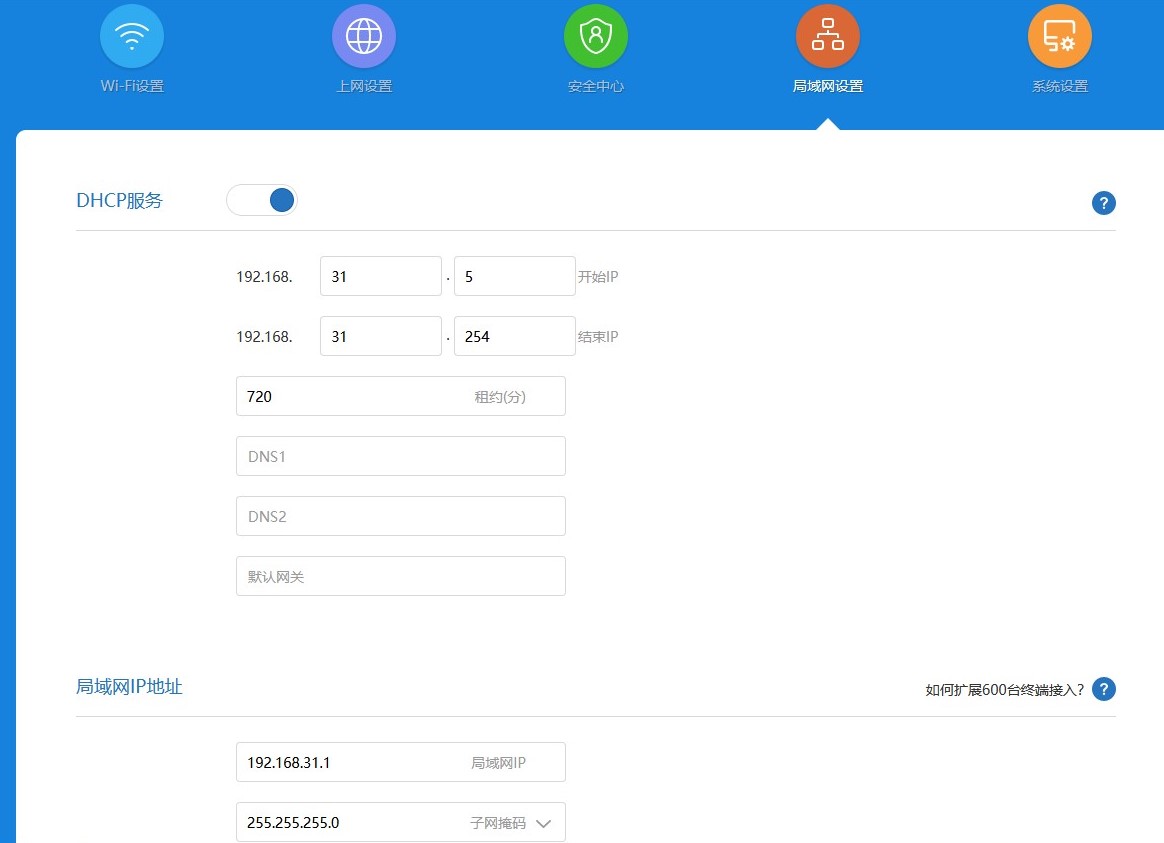Select the DNS2 input field
The image size is (1164, 843).
400,516
